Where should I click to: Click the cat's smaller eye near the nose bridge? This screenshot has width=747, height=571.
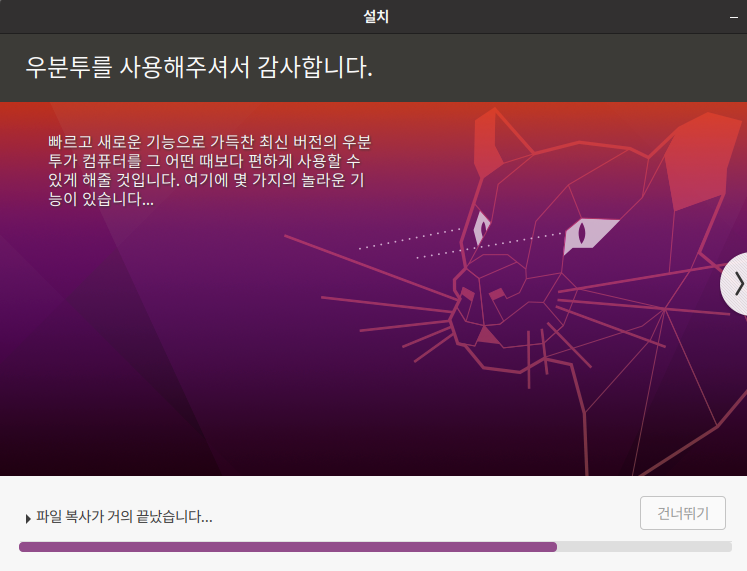tap(481, 229)
